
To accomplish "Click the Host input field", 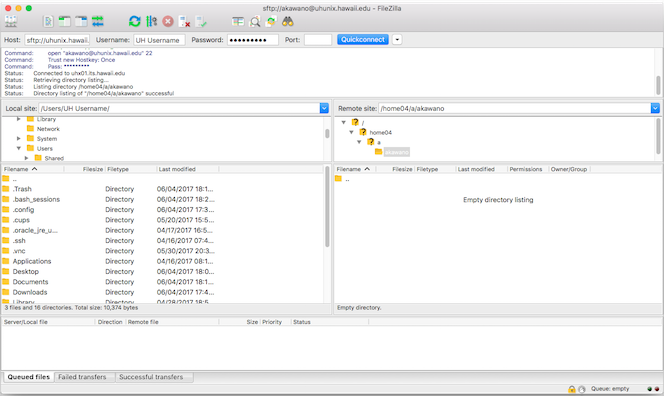I will 57,40.
